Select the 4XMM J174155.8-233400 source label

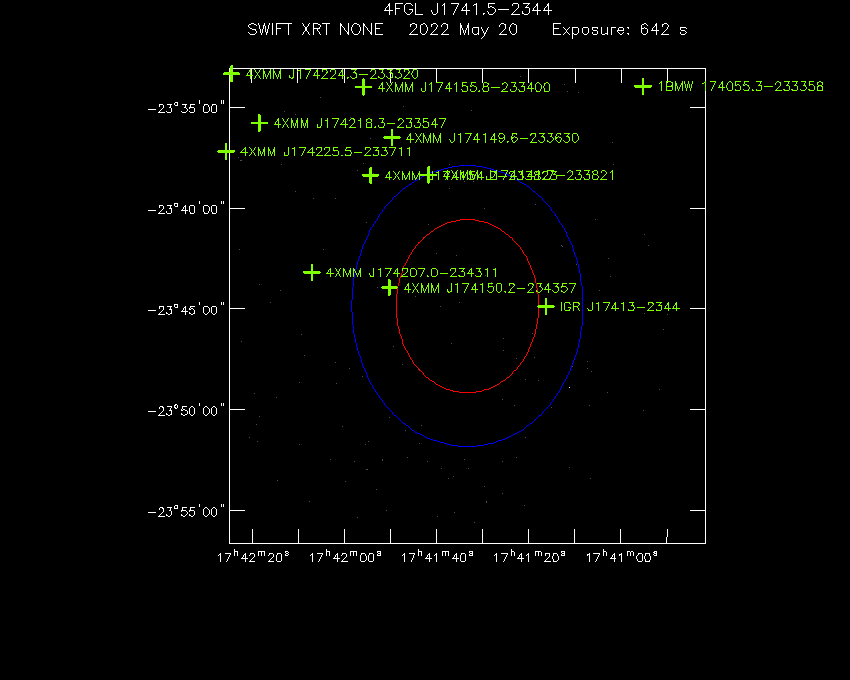coord(464,87)
